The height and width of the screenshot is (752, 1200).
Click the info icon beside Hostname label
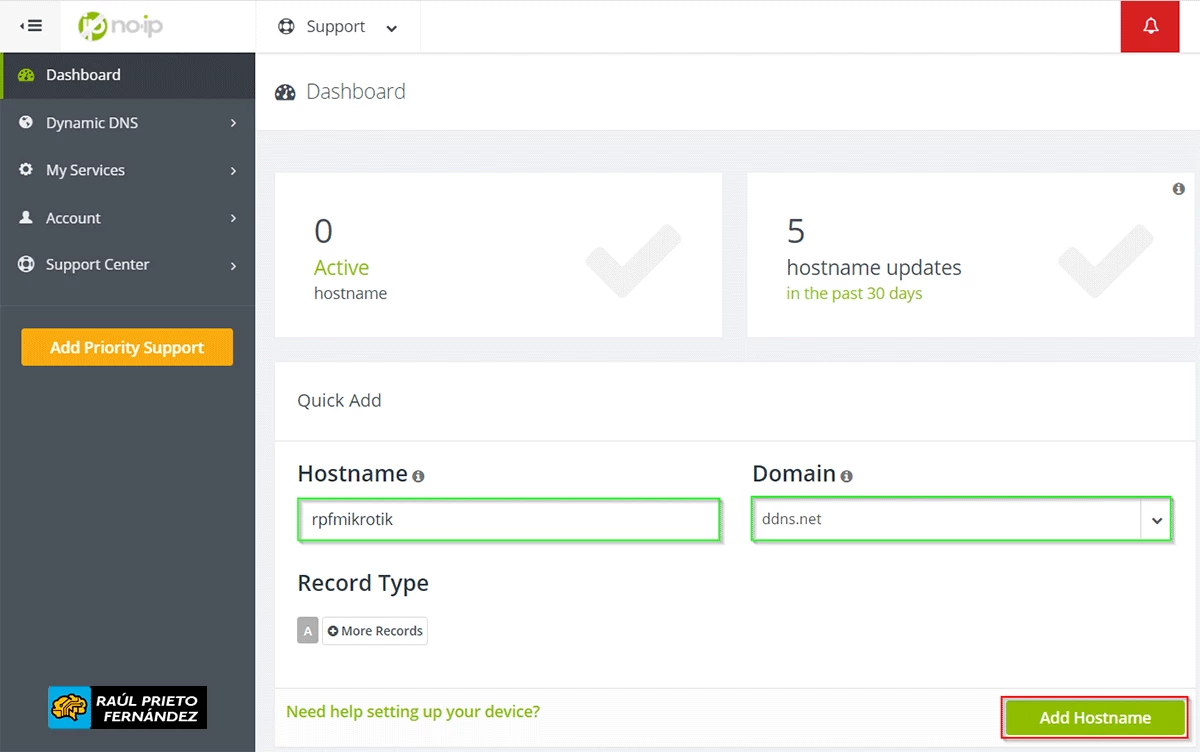pyautogui.click(x=418, y=477)
